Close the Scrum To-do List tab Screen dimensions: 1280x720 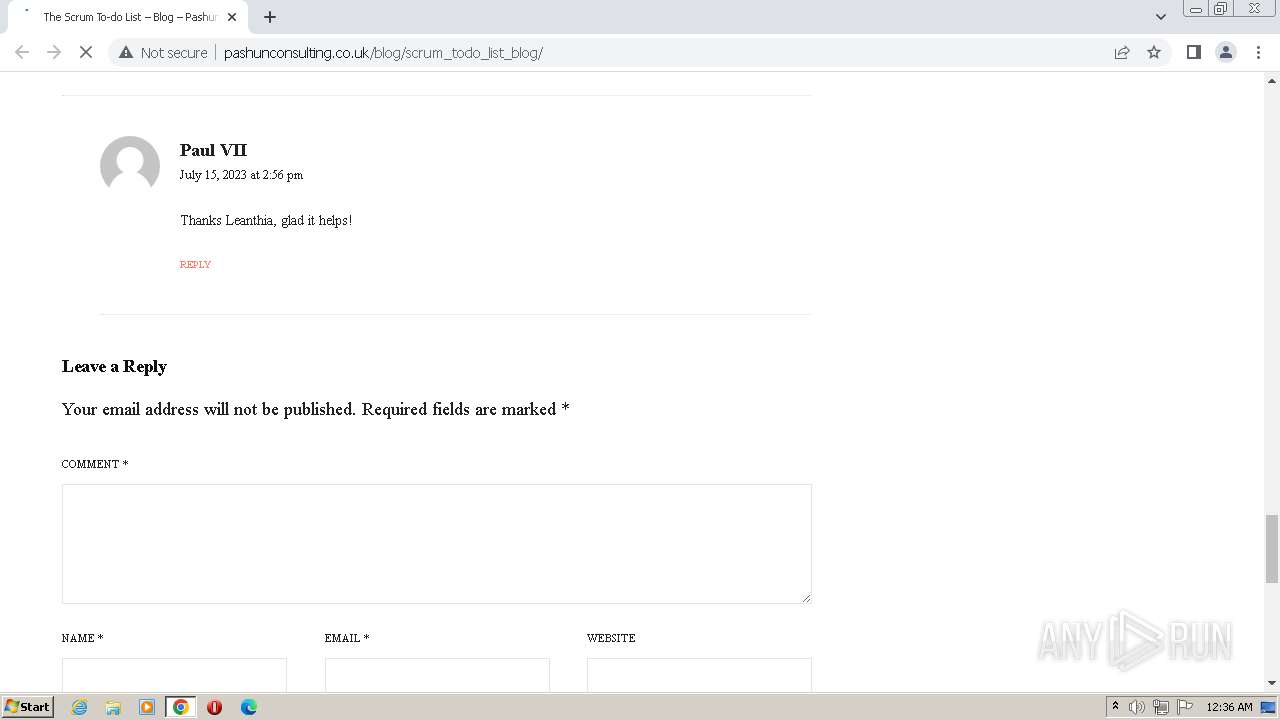[232, 17]
